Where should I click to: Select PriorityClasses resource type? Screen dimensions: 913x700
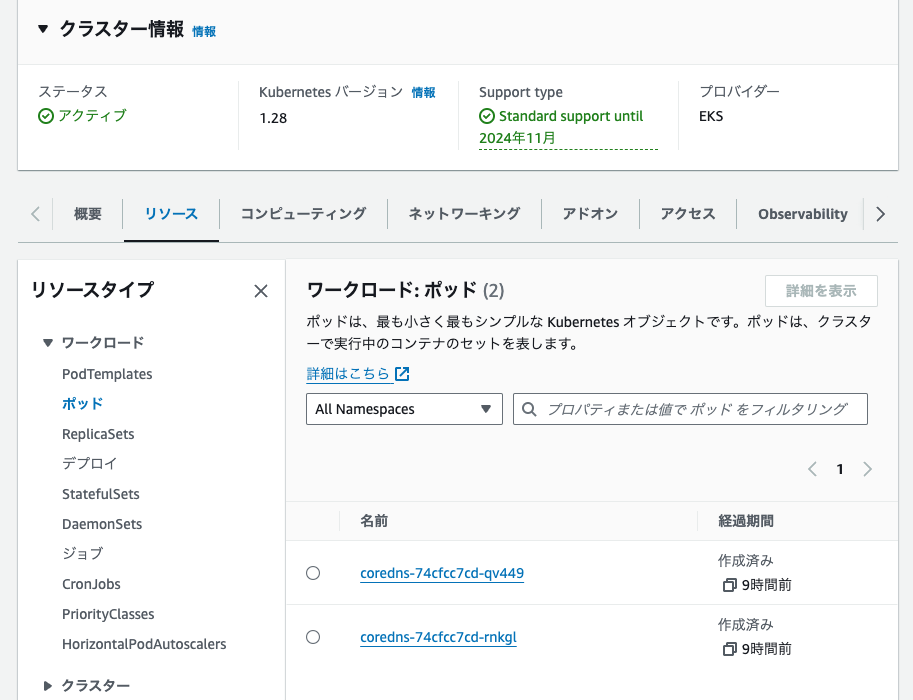[108, 614]
